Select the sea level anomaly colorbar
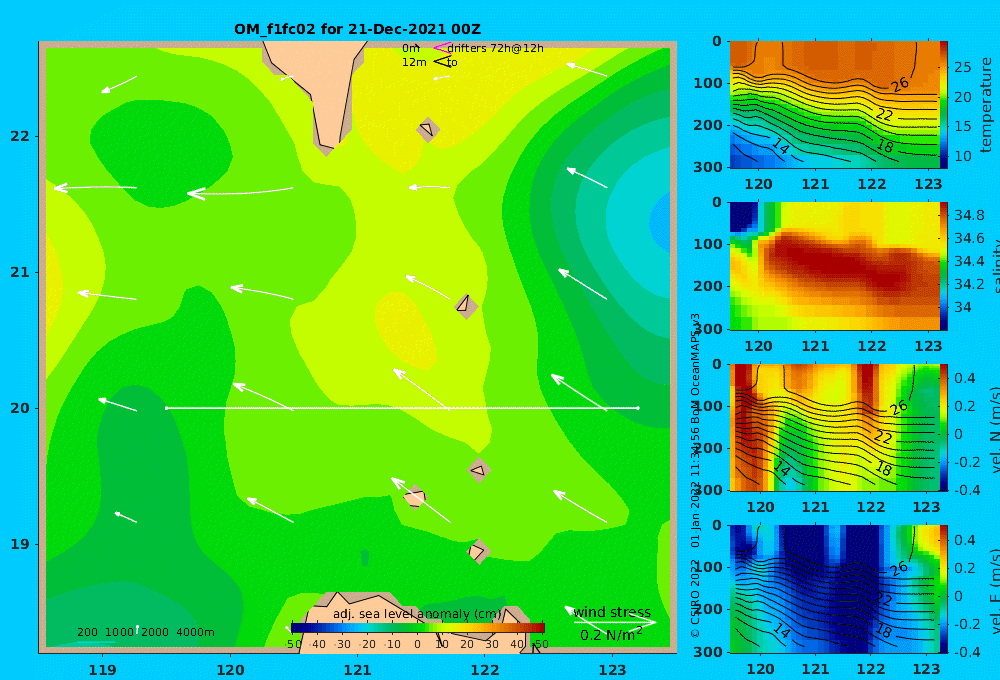The image size is (1000, 680). coord(418,627)
